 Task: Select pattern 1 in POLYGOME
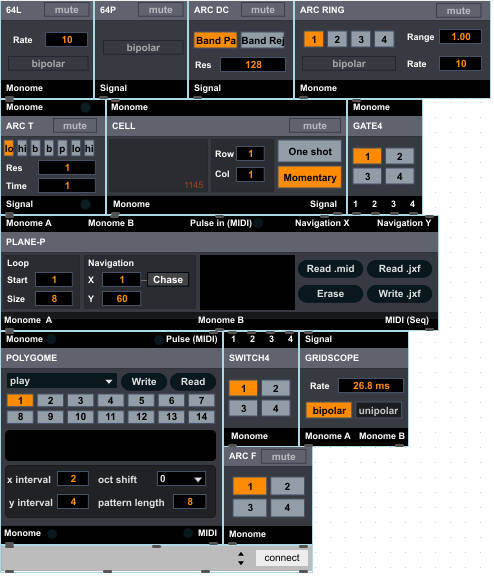coord(20,400)
